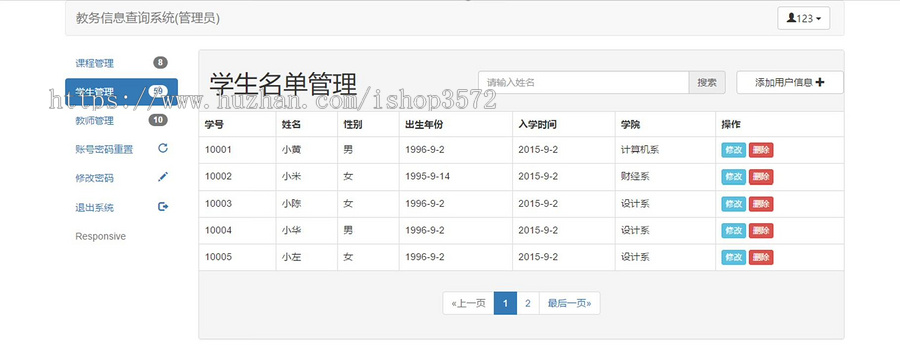Image resolution: width=900 pixels, height=364 pixels.
Task: Focus the 请输入姓名 search field
Action: pyautogui.click(x=583, y=83)
